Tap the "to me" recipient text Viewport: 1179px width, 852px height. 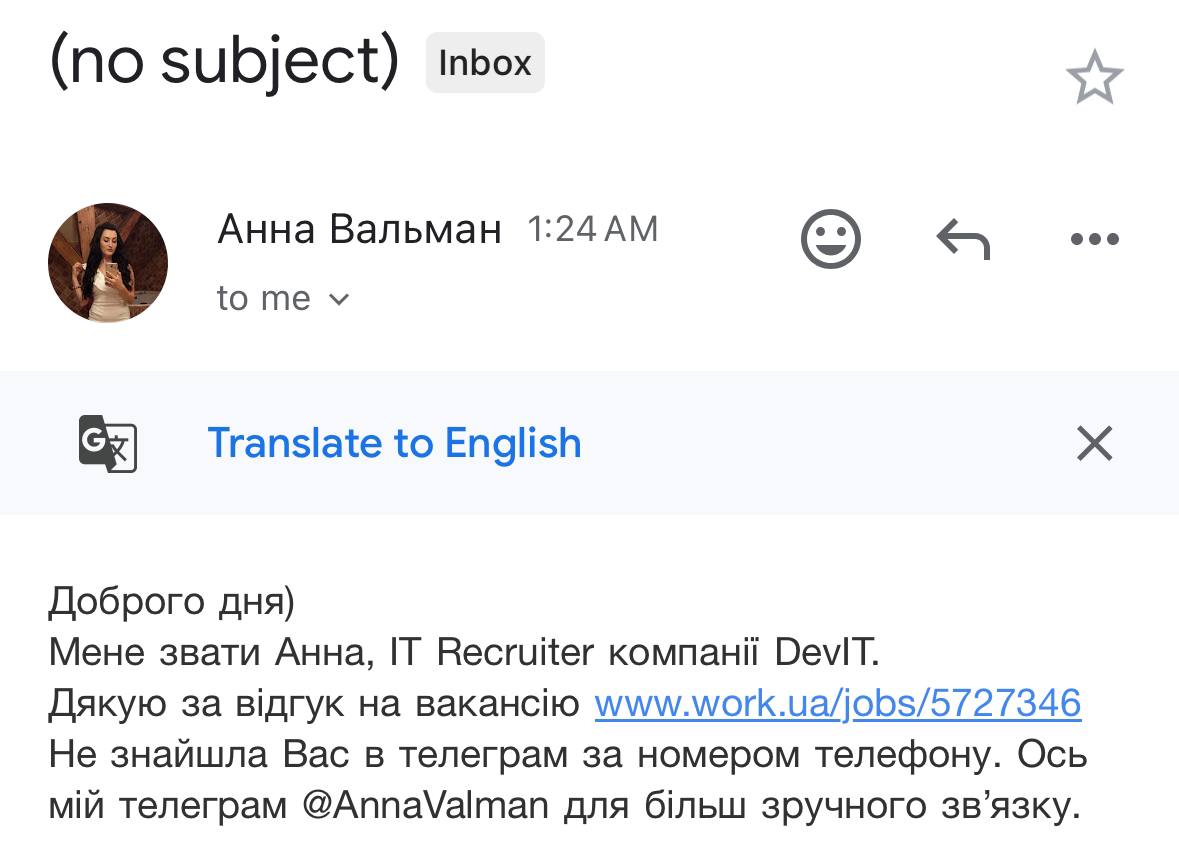click(x=264, y=299)
